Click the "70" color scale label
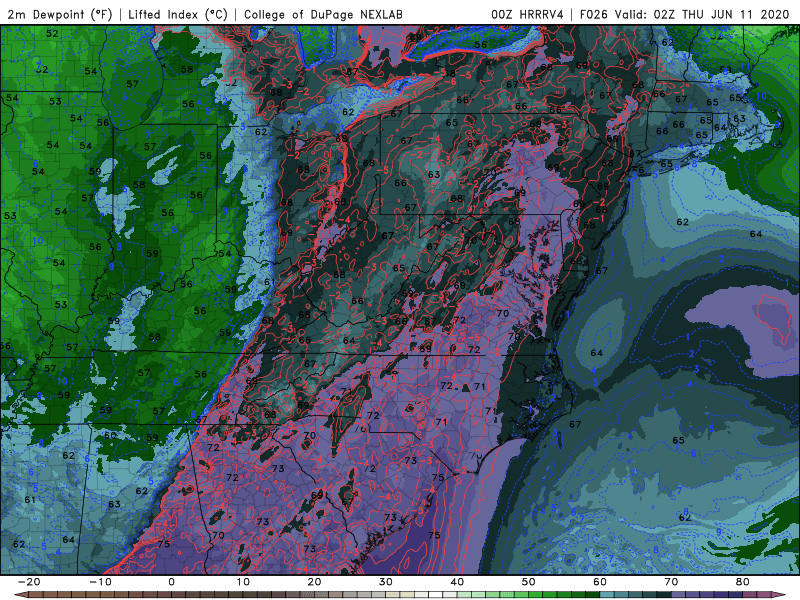Image resolution: width=800 pixels, height=600 pixels. [671, 582]
